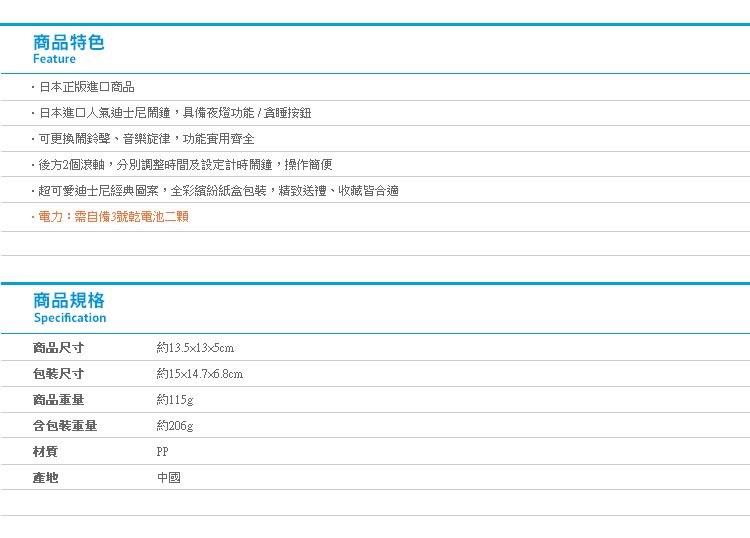Select the product size value 約13.5x13x5cm
Viewport: 750px width, 538px height.
[195, 348]
